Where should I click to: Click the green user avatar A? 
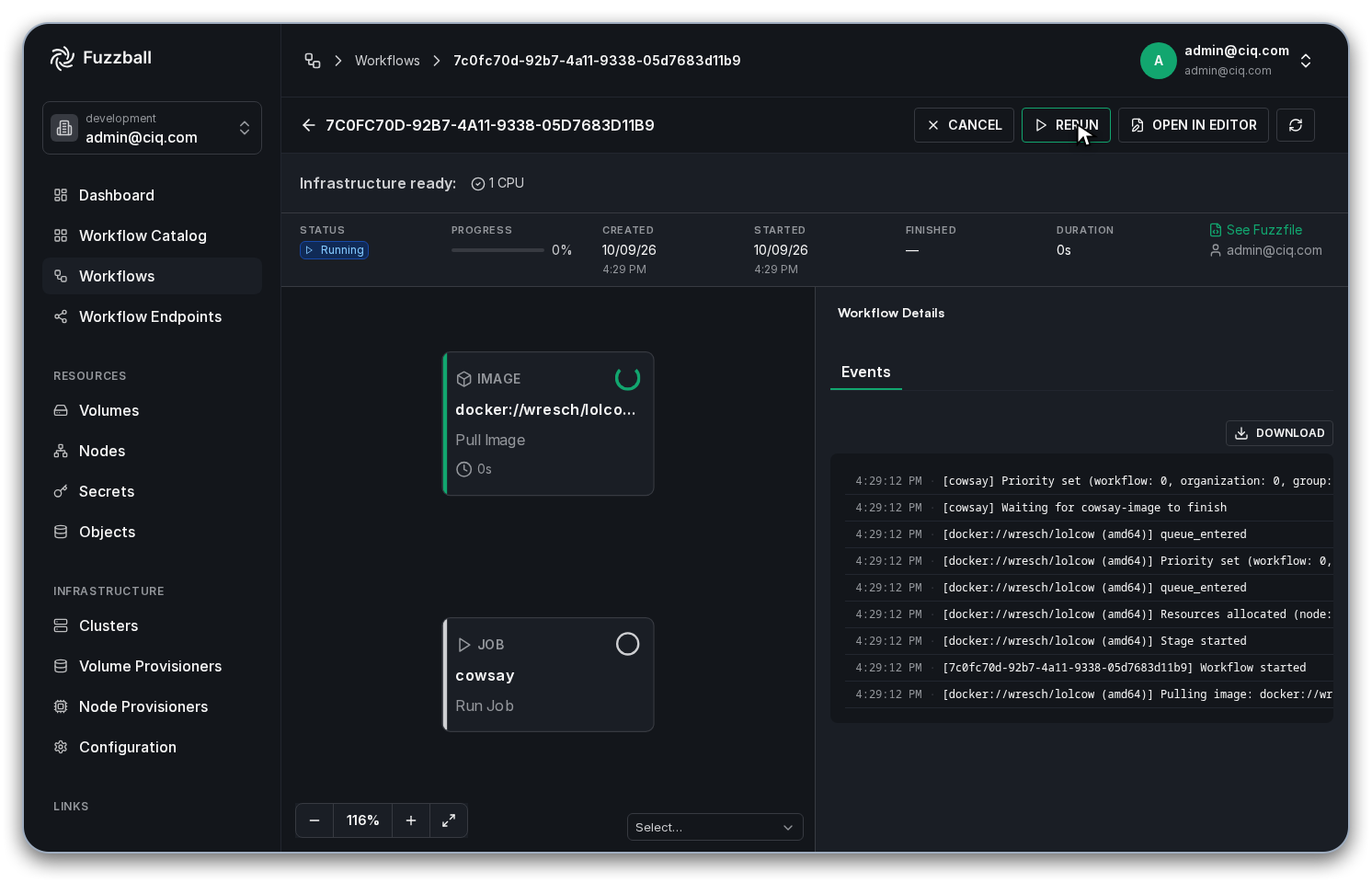(1159, 61)
